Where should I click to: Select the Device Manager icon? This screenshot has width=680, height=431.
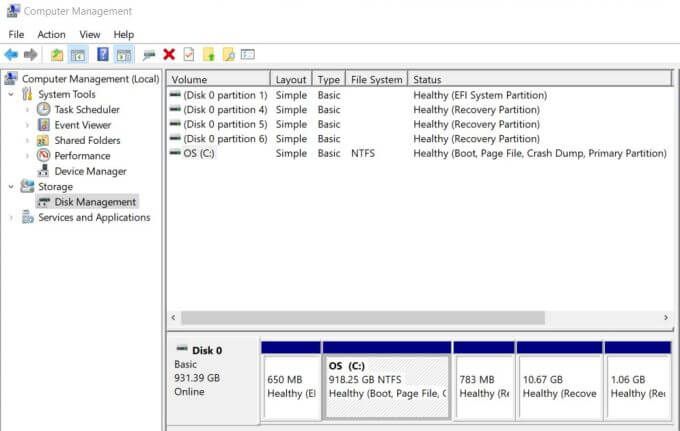43,171
